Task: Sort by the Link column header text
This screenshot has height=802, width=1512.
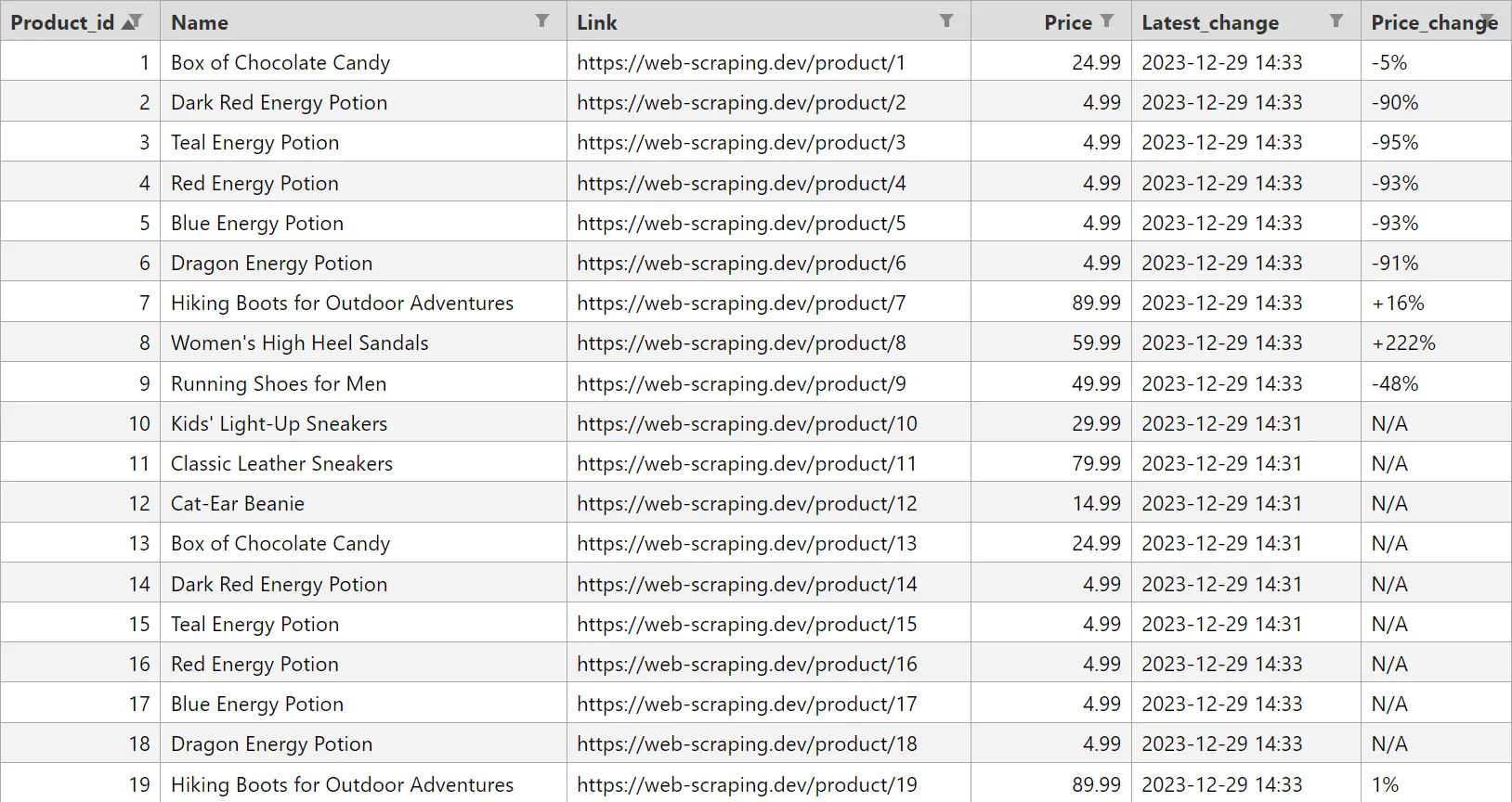Action: point(597,22)
